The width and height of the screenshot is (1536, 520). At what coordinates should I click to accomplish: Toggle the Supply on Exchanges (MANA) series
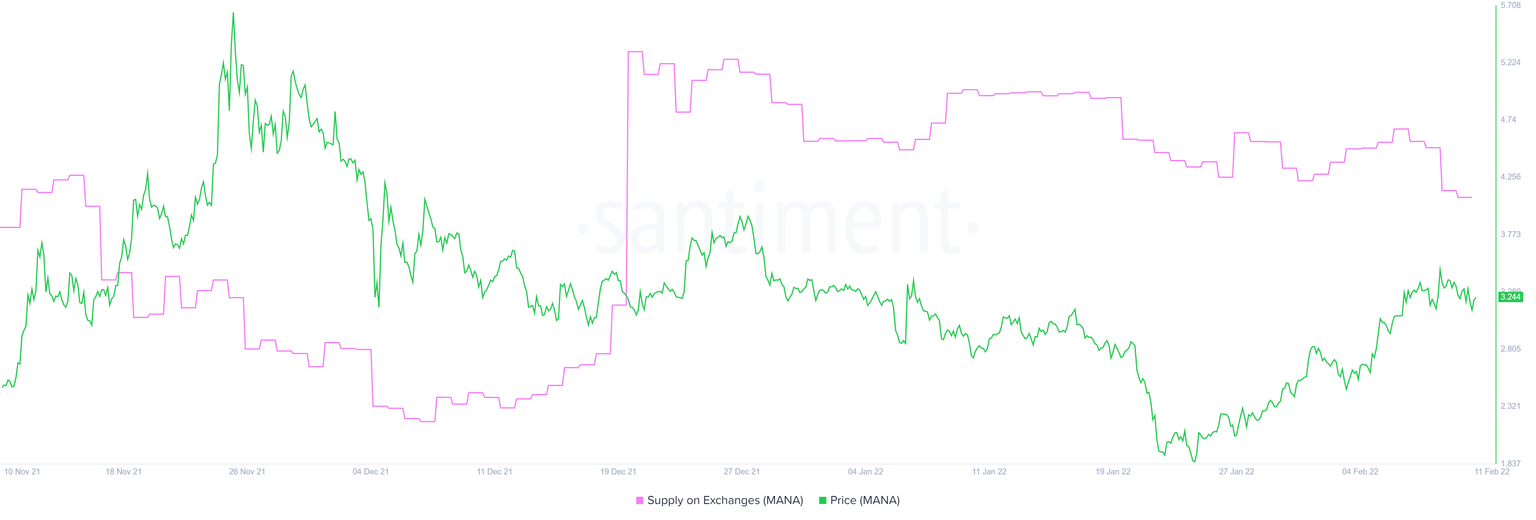coord(725,501)
